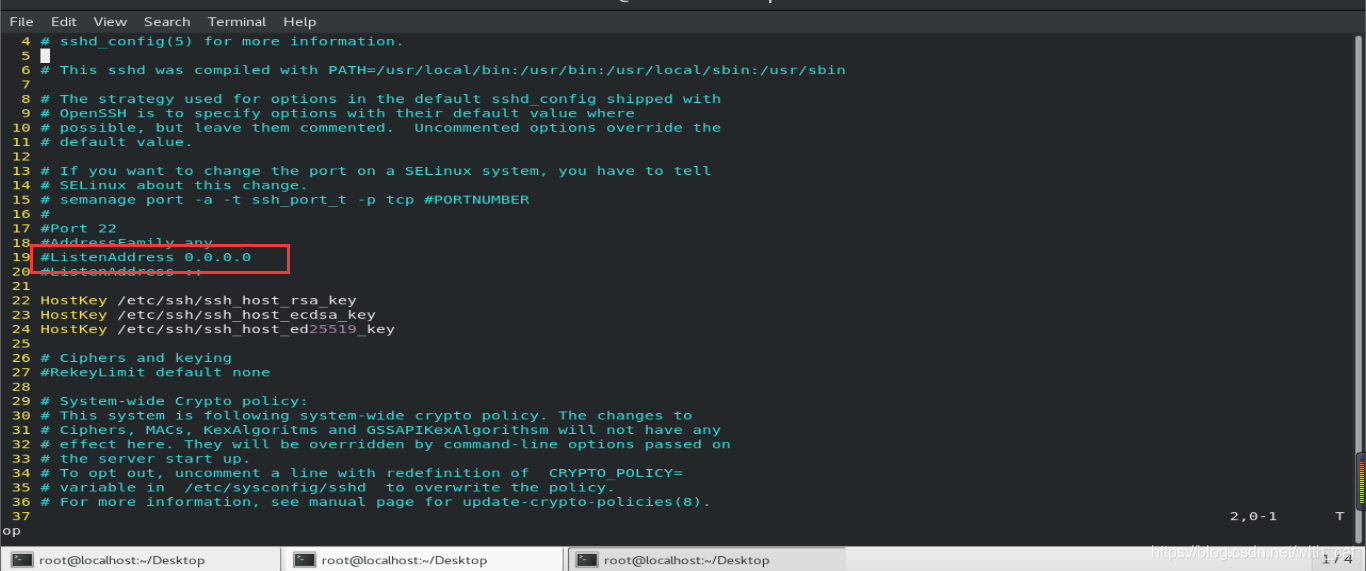The height and width of the screenshot is (571, 1366).
Task: Click the '#Port 22' line
Action: click(78, 228)
